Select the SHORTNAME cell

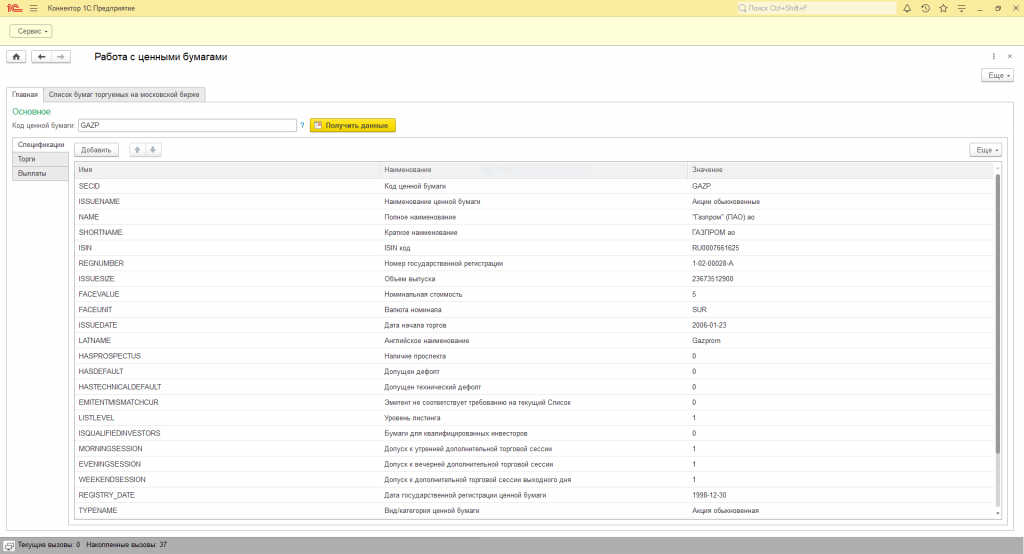coord(227,233)
